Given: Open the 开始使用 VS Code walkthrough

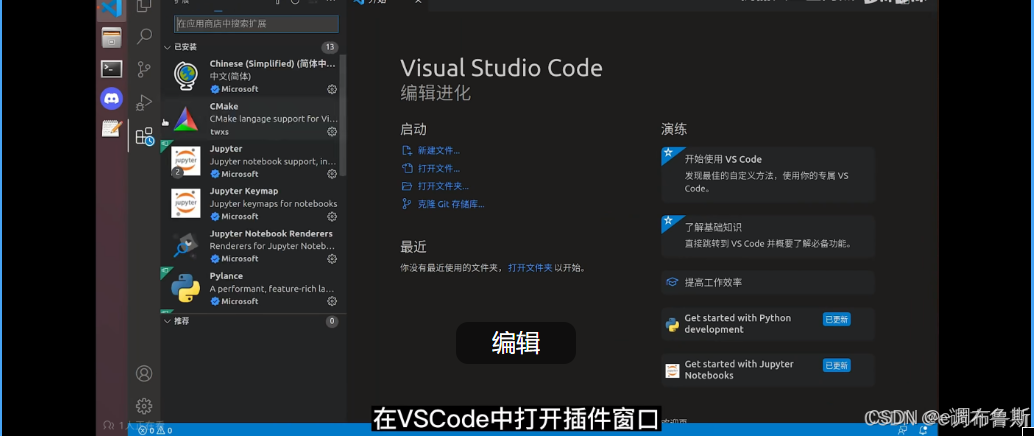Looking at the screenshot, I should pyautogui.click(x=768, y=173).
